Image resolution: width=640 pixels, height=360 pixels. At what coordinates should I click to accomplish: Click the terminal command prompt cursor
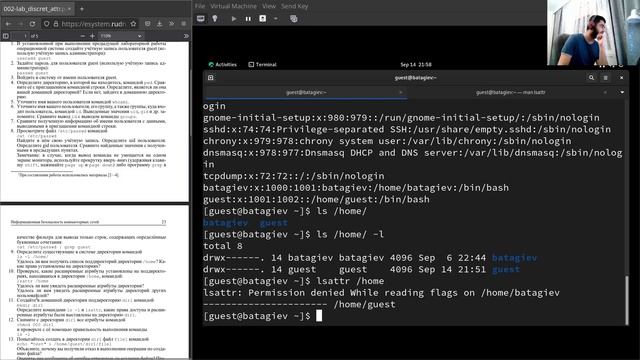coord(319,316)
